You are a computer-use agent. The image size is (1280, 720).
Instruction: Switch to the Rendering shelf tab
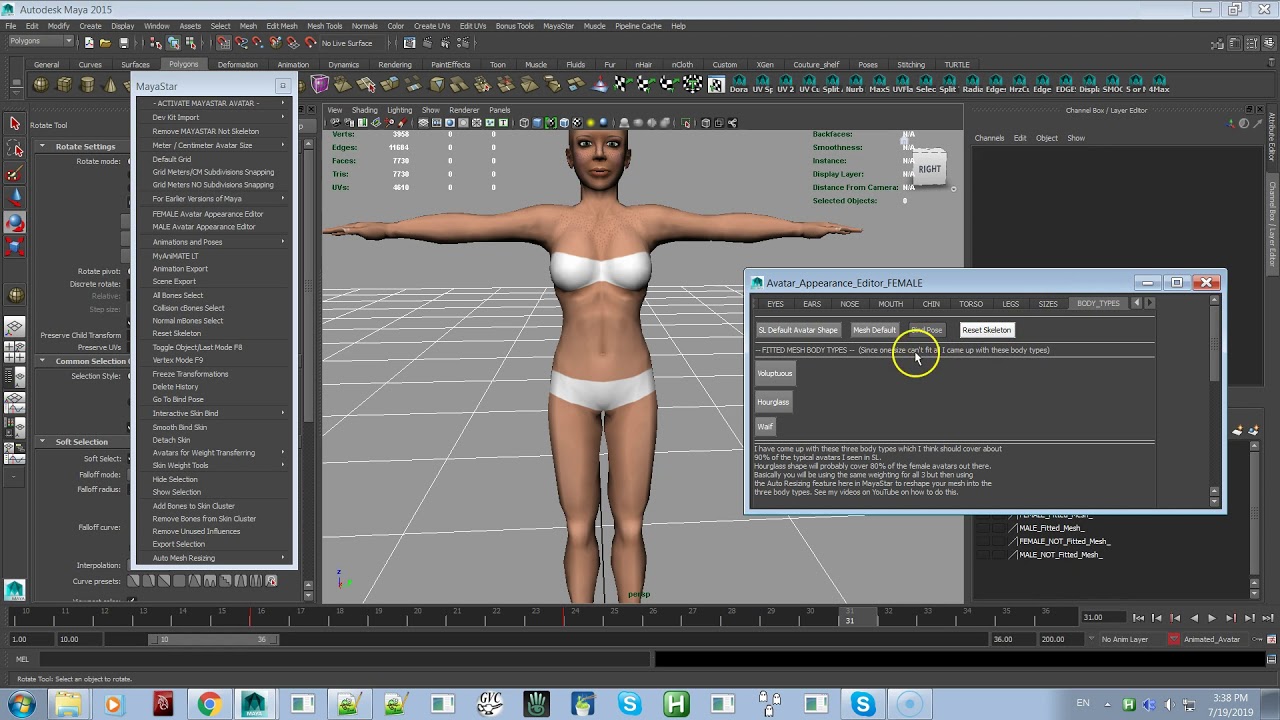[394, 65]
